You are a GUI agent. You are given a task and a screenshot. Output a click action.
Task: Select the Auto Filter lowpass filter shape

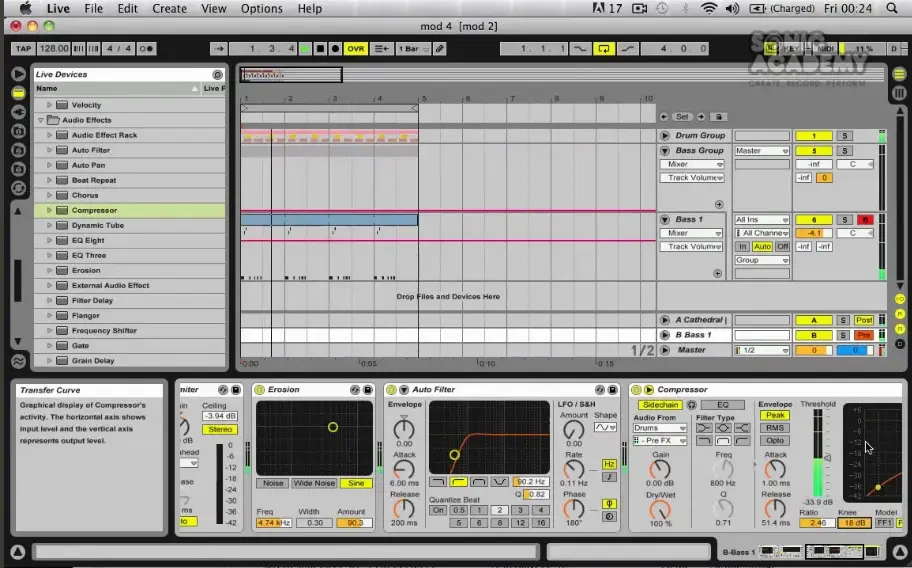tap(438, 481)
